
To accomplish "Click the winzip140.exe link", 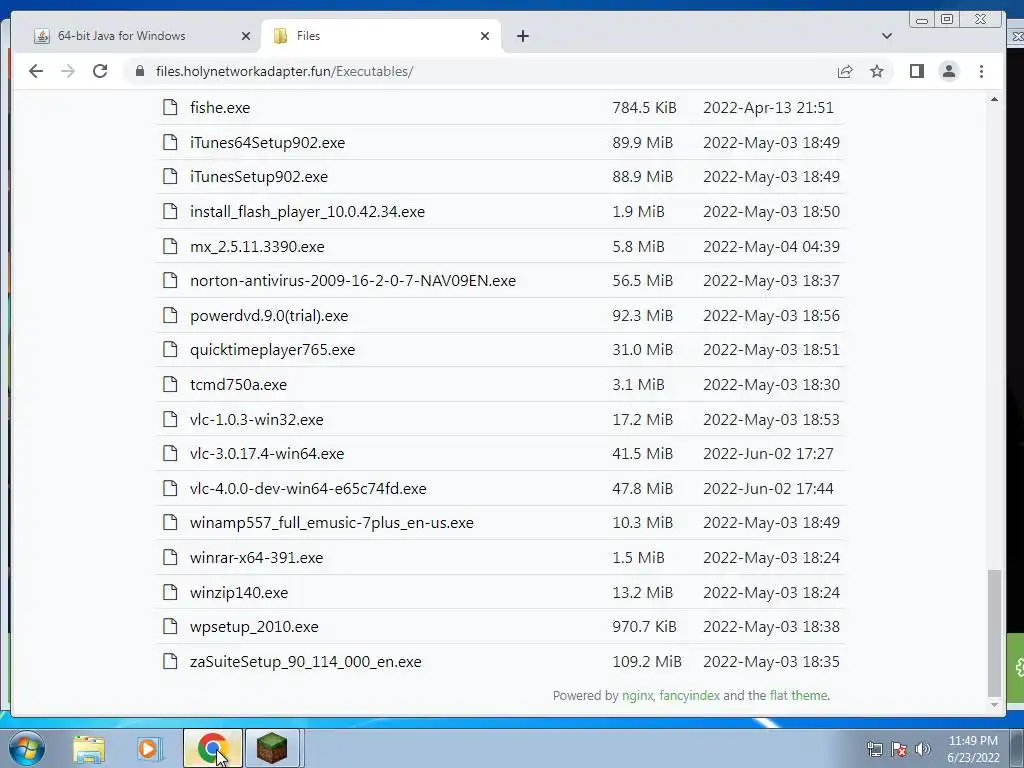I will tap(238, 592).
